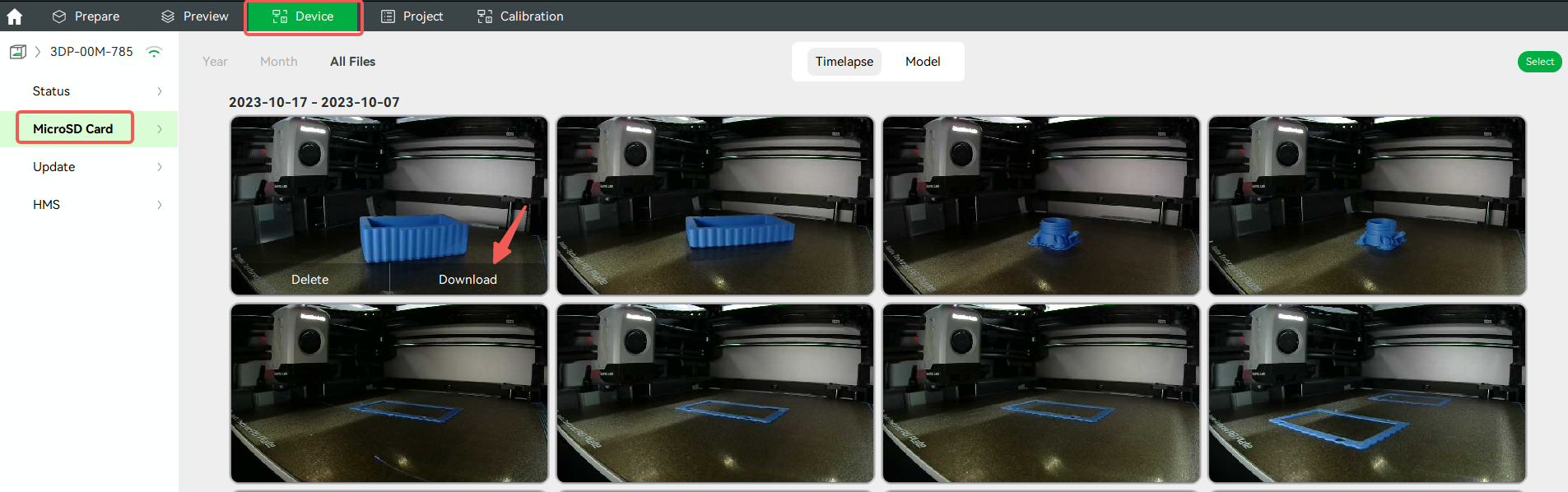This screenshot has height=492, width=1568.
Task: Open first timelapse thumbnail in second row
Action: [x=389, y=393]
